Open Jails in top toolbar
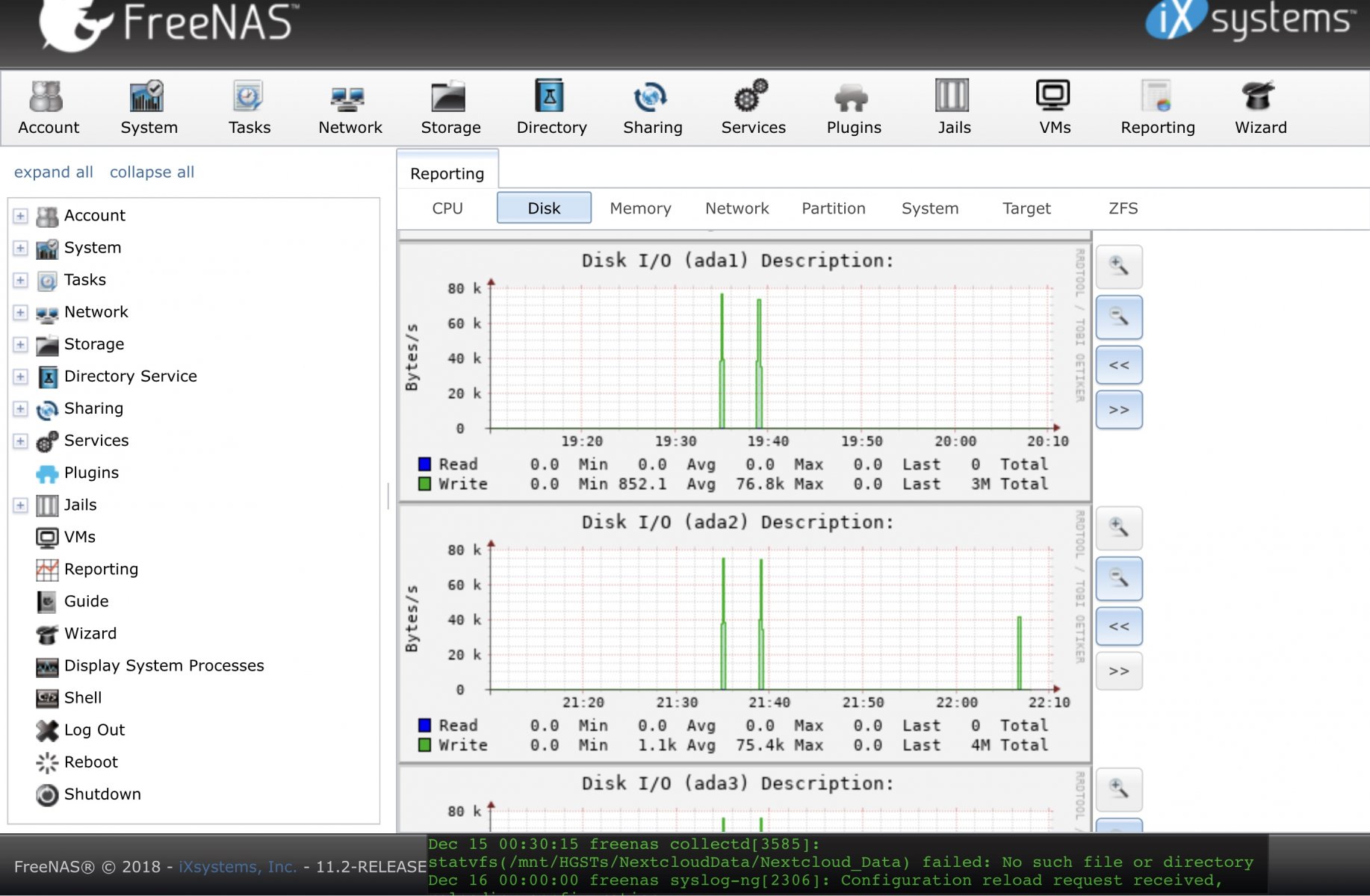 [954, 108]
